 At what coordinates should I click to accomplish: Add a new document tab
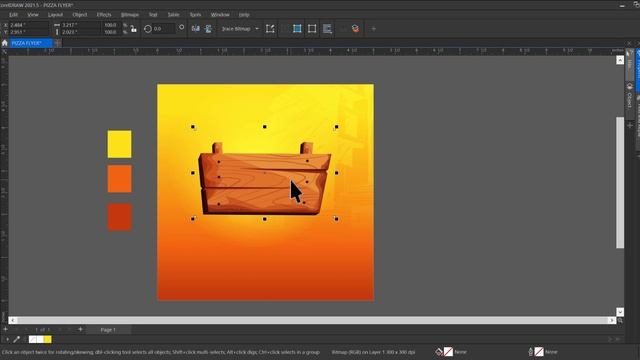[58, 43]
